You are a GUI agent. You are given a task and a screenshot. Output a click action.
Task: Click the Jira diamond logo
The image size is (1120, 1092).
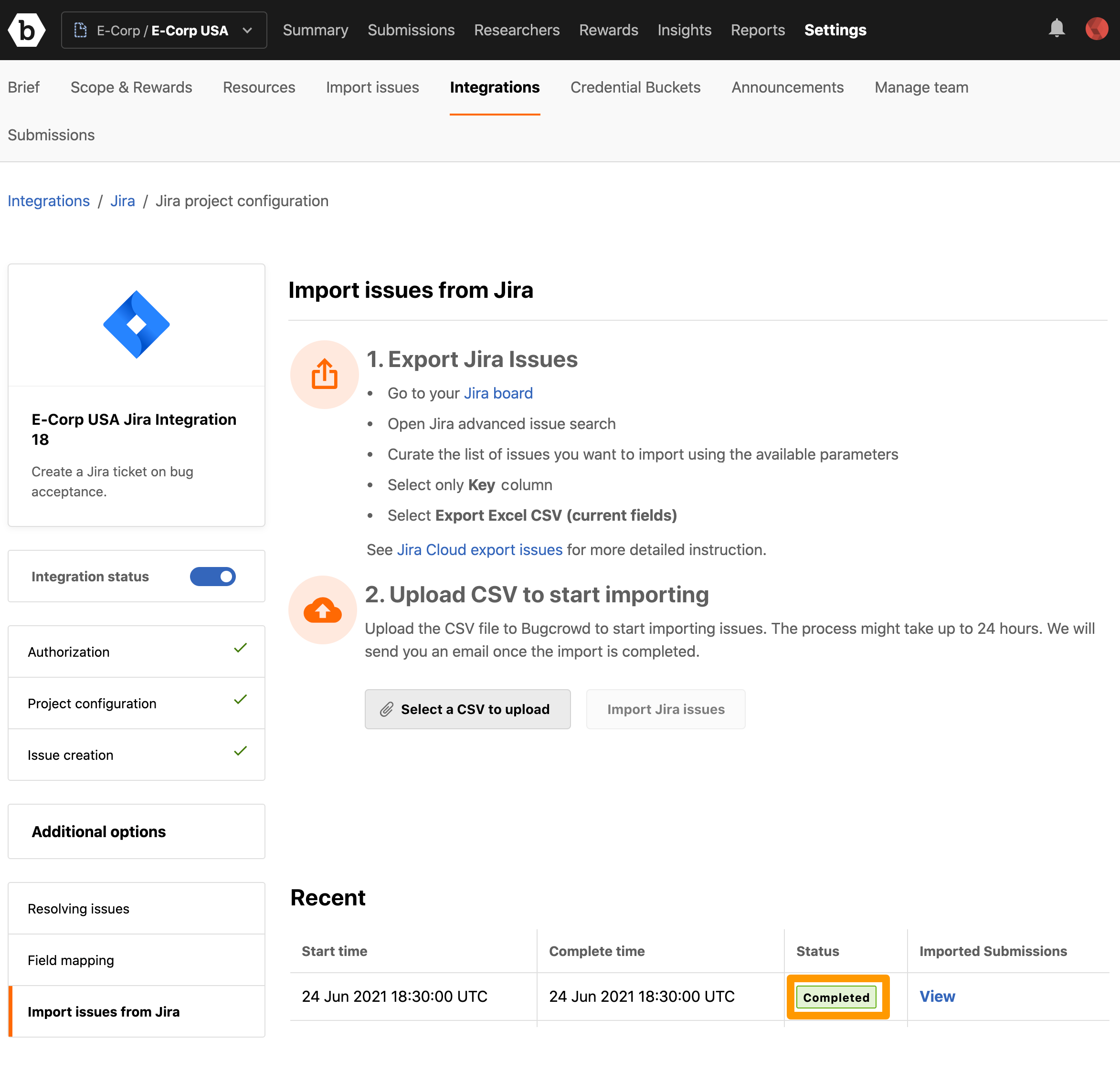pyautogui.click(x=137, y=325)
